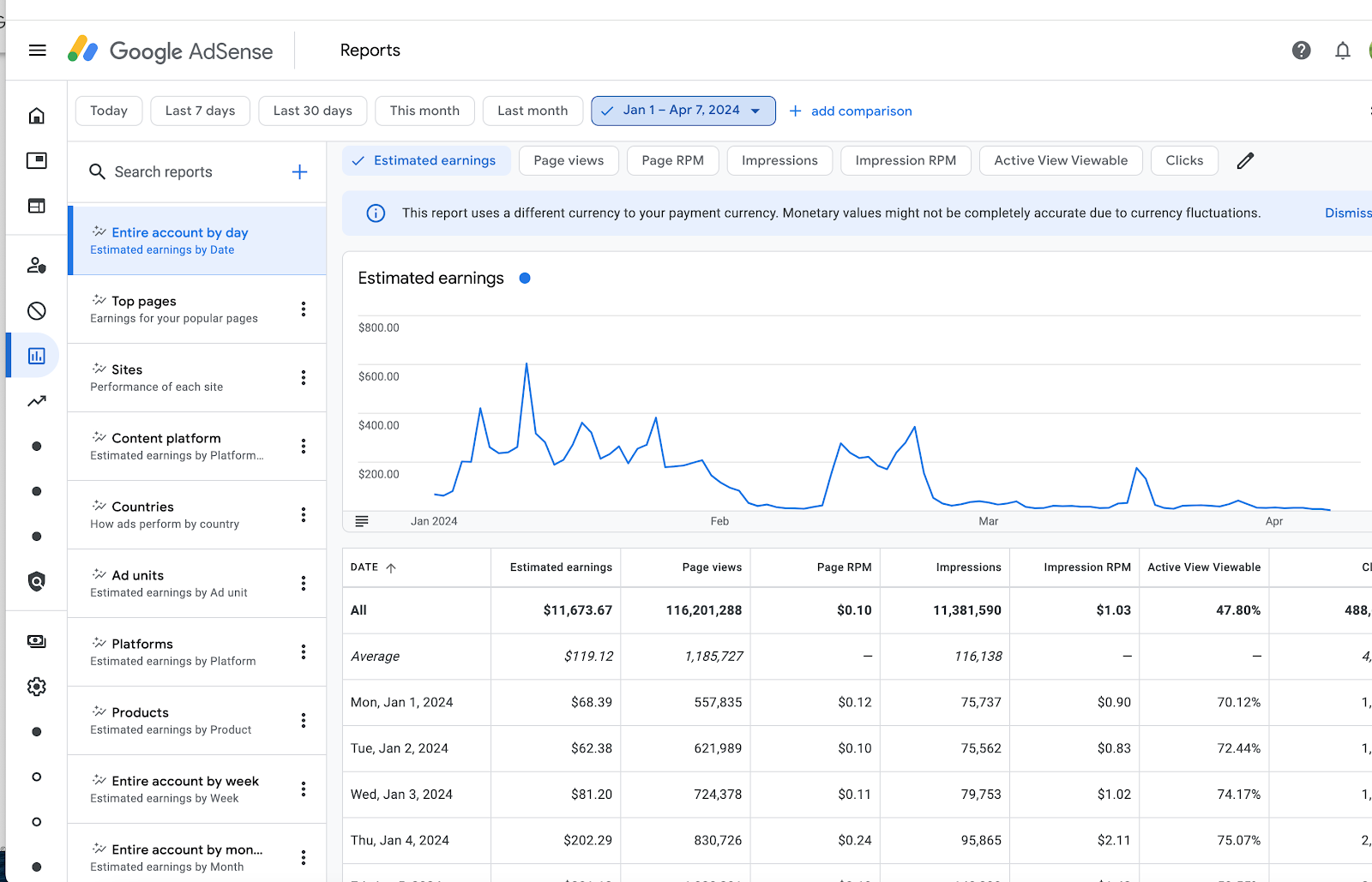Open the more options menu for Sites report
This screenshot has height=882, width=1372.
tap(304, 378)
